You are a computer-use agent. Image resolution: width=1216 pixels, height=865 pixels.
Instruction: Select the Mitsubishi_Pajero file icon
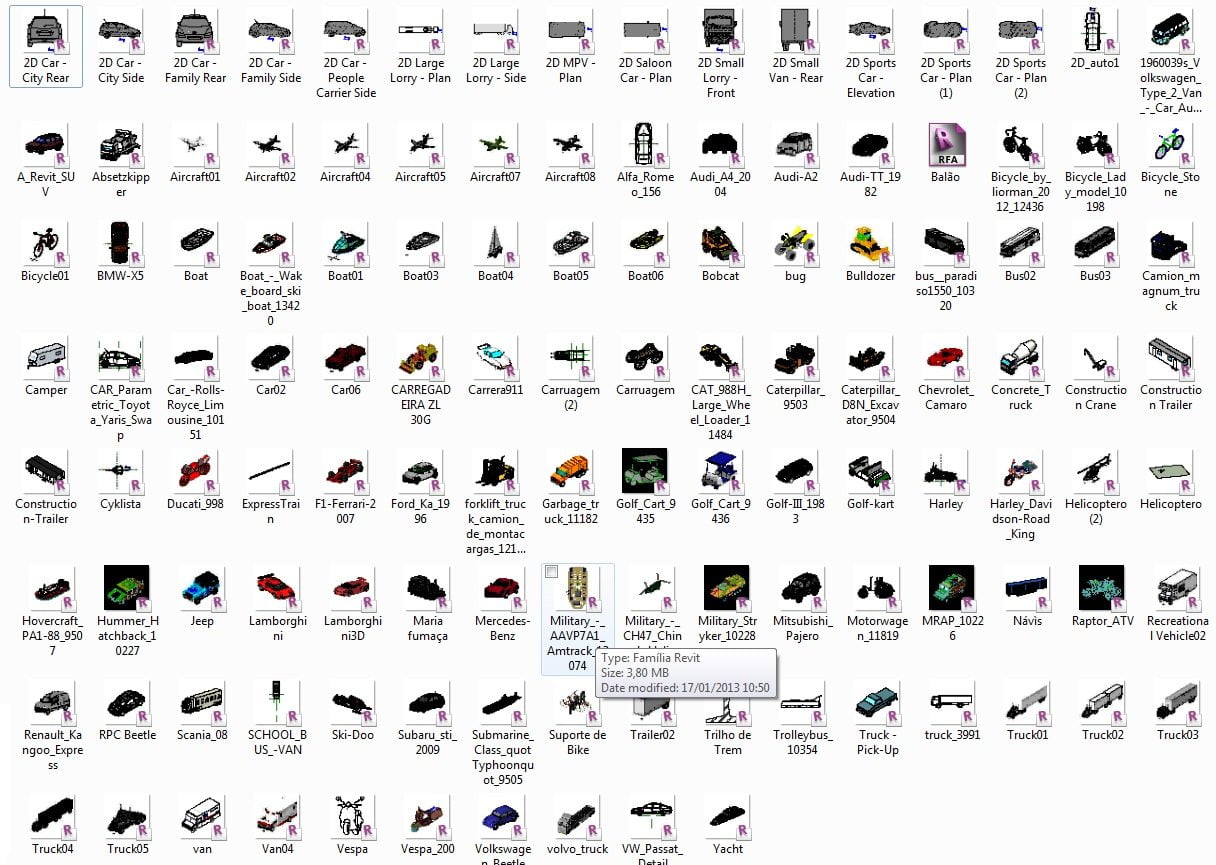802,588
